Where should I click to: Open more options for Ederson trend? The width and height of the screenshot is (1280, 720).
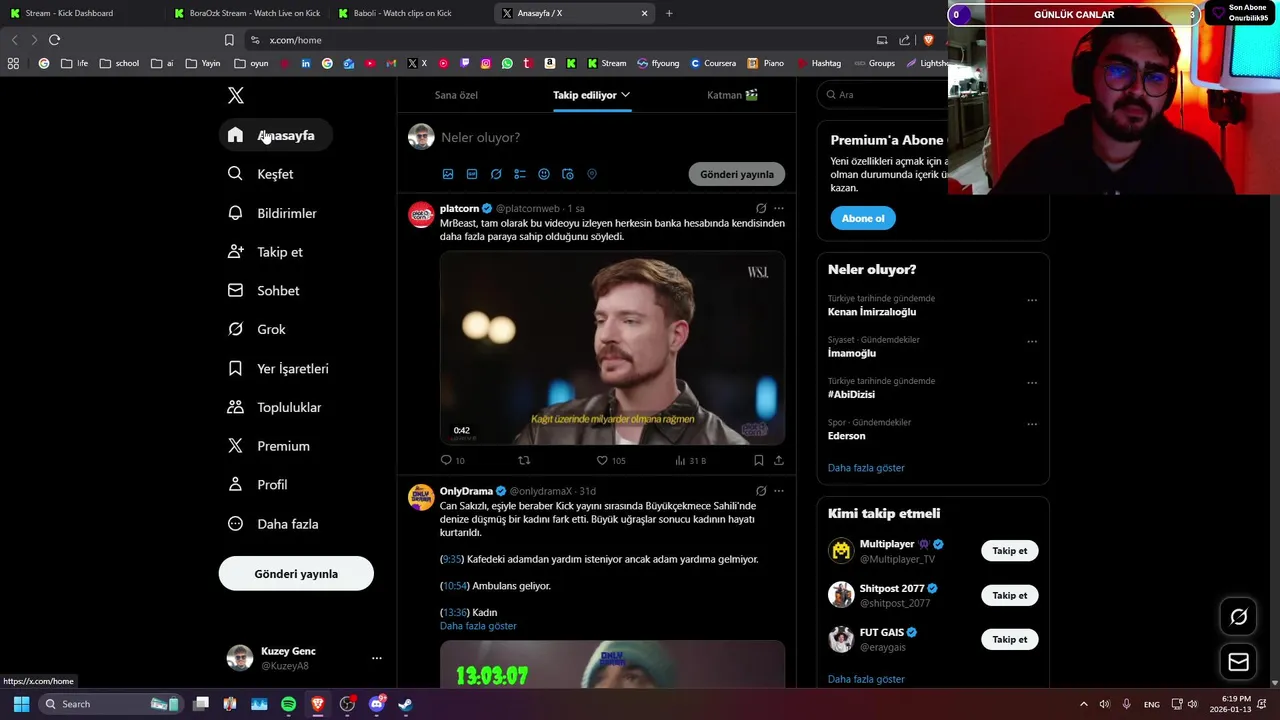click(1032, 425)
